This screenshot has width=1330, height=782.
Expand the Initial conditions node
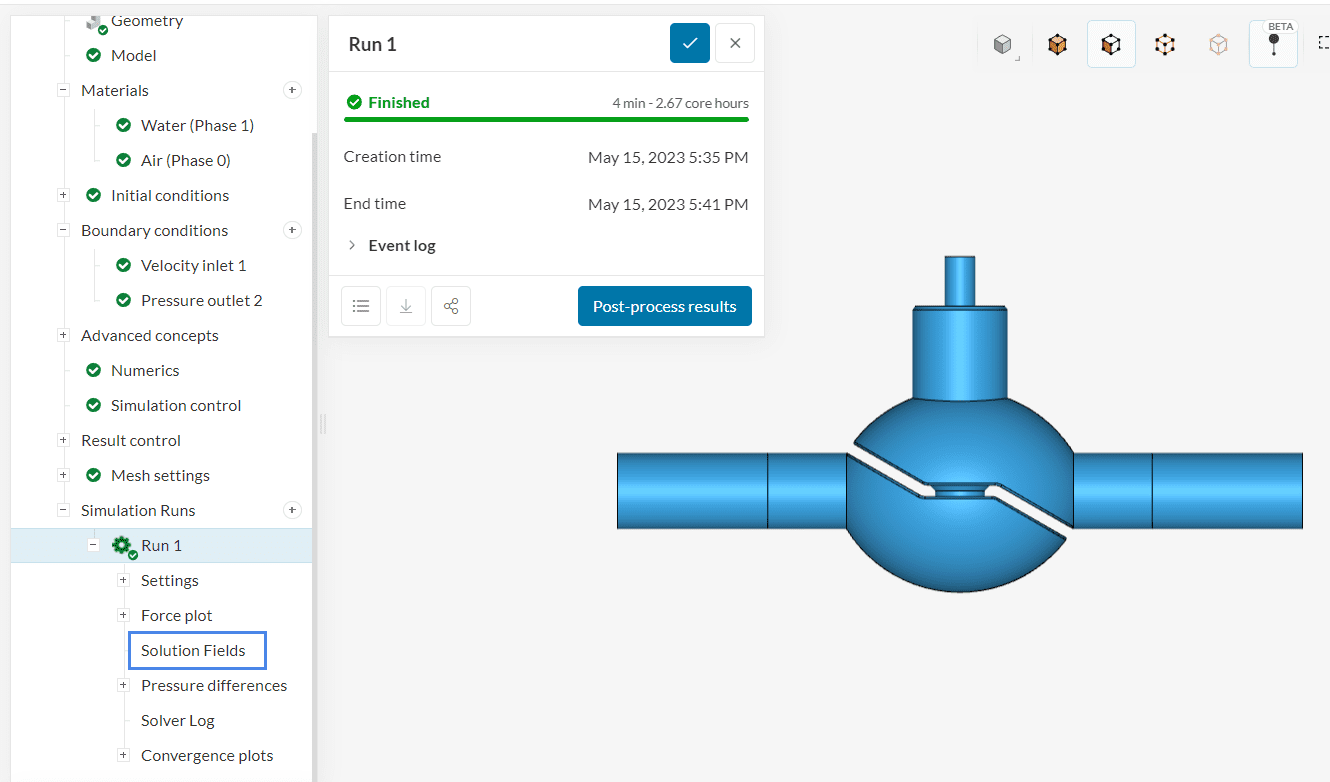click(x=63, y=195)
